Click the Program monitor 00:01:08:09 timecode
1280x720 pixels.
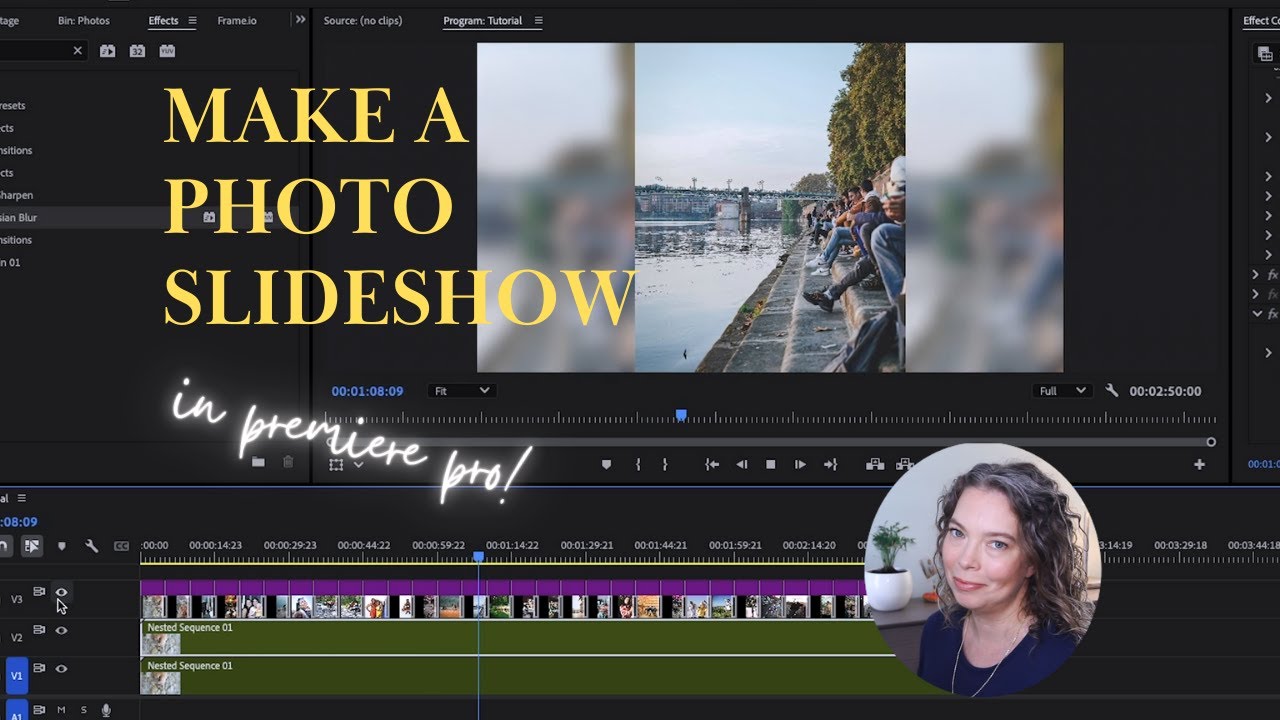tap(367, 391)
